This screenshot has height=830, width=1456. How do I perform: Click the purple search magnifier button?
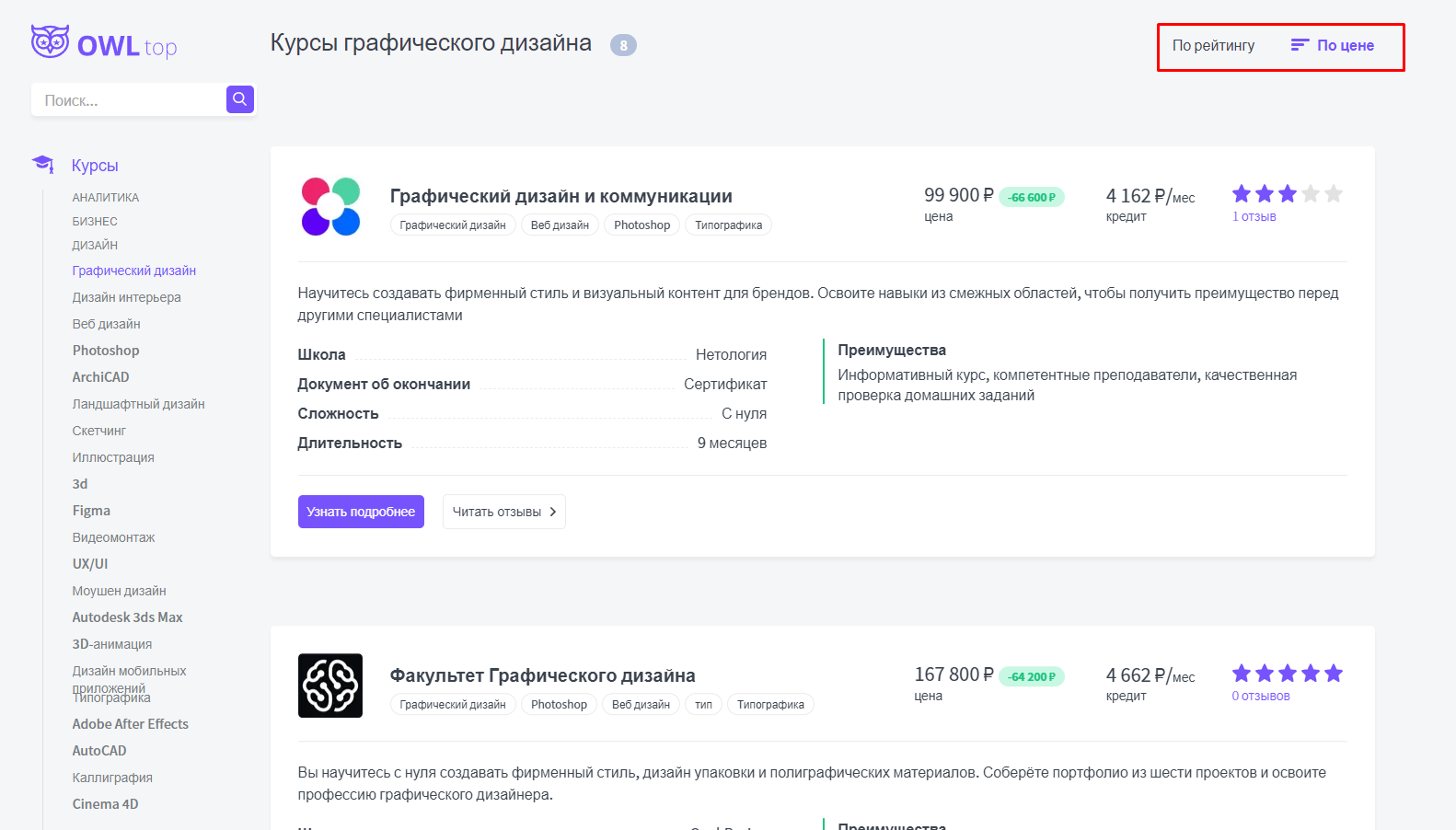click(240, 99)
